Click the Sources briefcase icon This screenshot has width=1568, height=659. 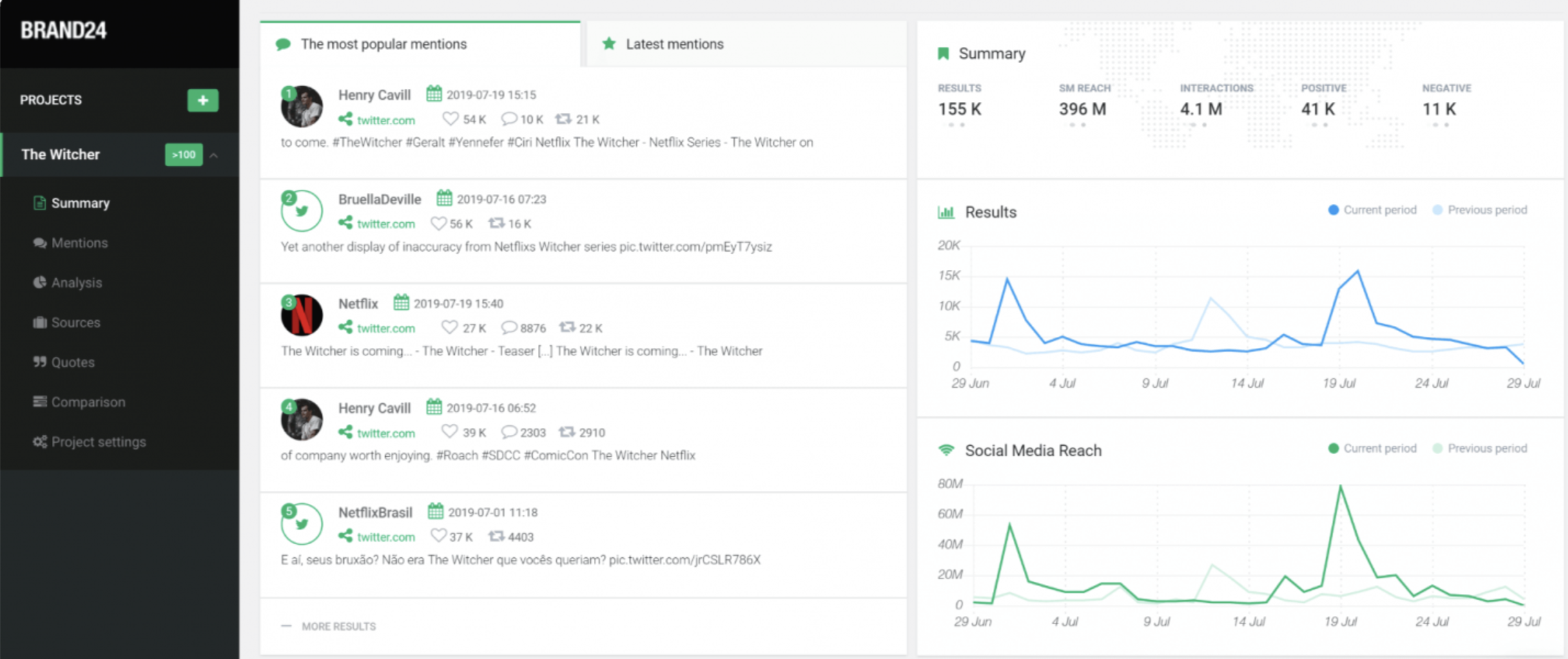click(x=40, y=322)
